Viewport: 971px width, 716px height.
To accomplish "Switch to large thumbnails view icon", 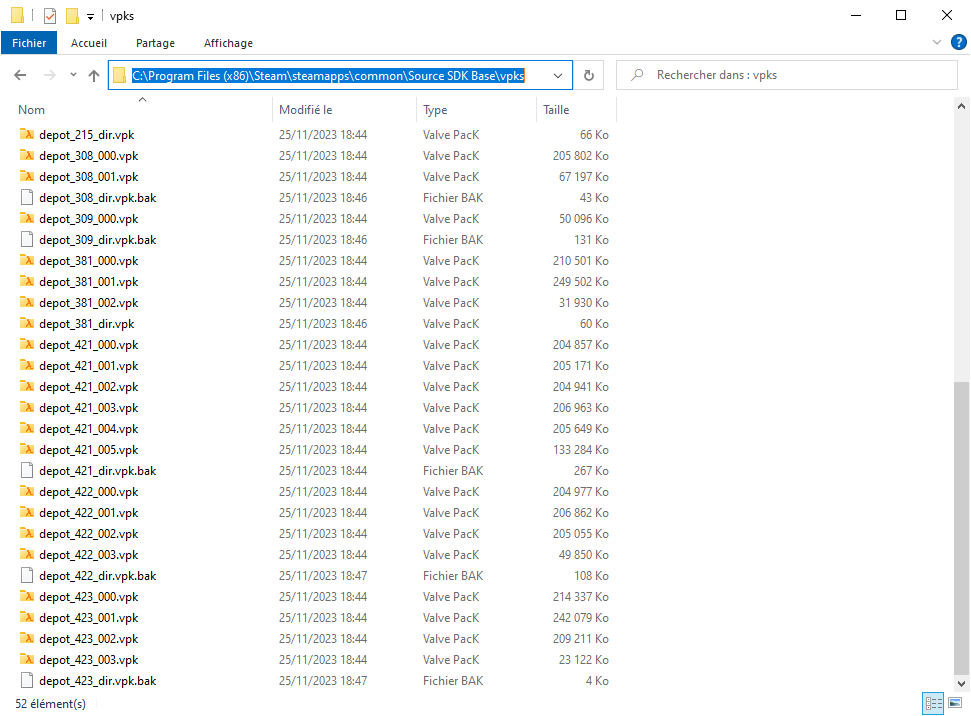I will pyautogui.click(x=955, y=703).
